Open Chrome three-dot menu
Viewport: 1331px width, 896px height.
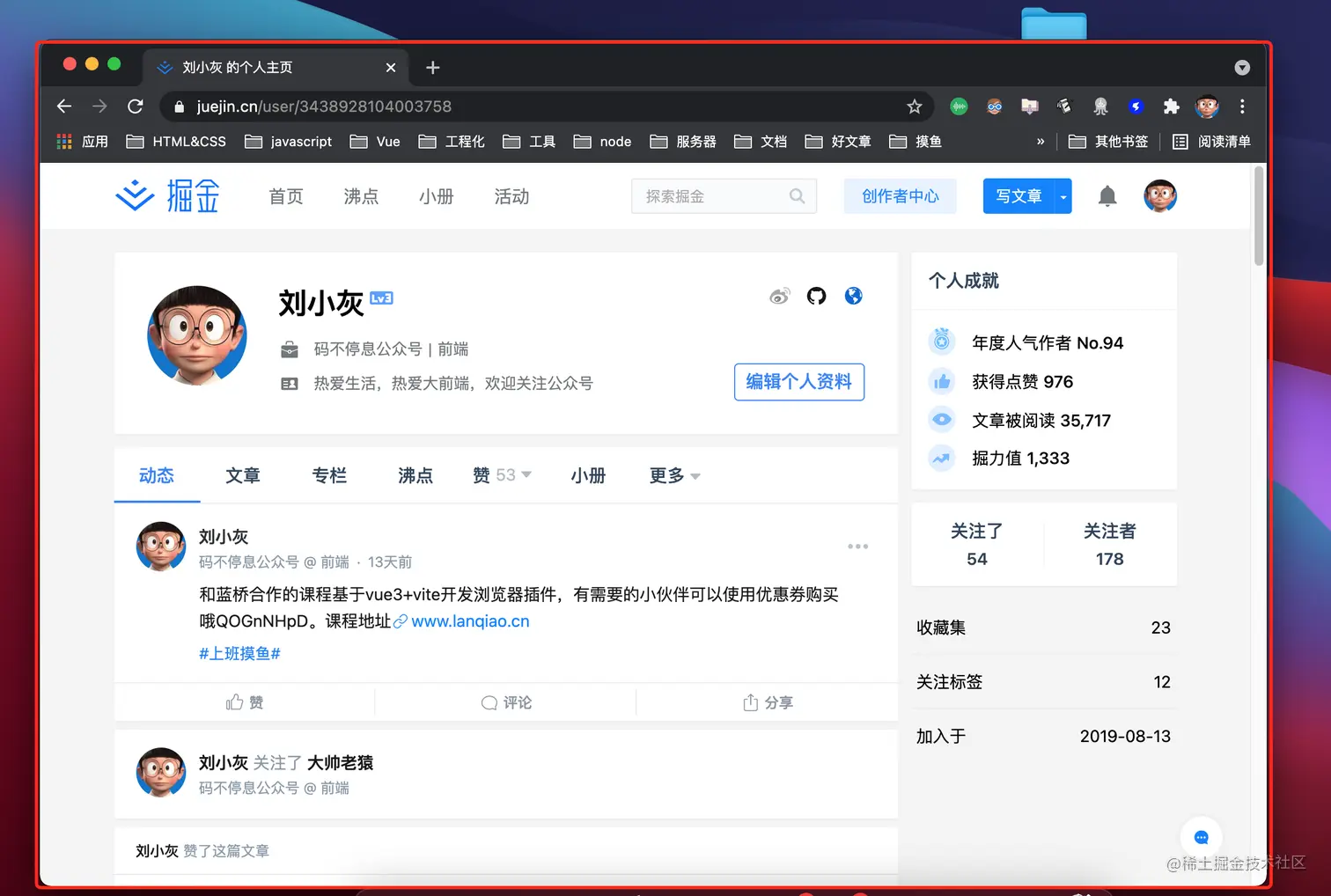[1242, 106]
